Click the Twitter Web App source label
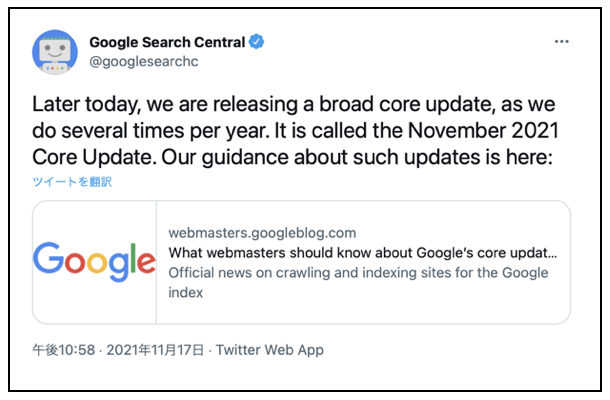 (x=271, y=350)
